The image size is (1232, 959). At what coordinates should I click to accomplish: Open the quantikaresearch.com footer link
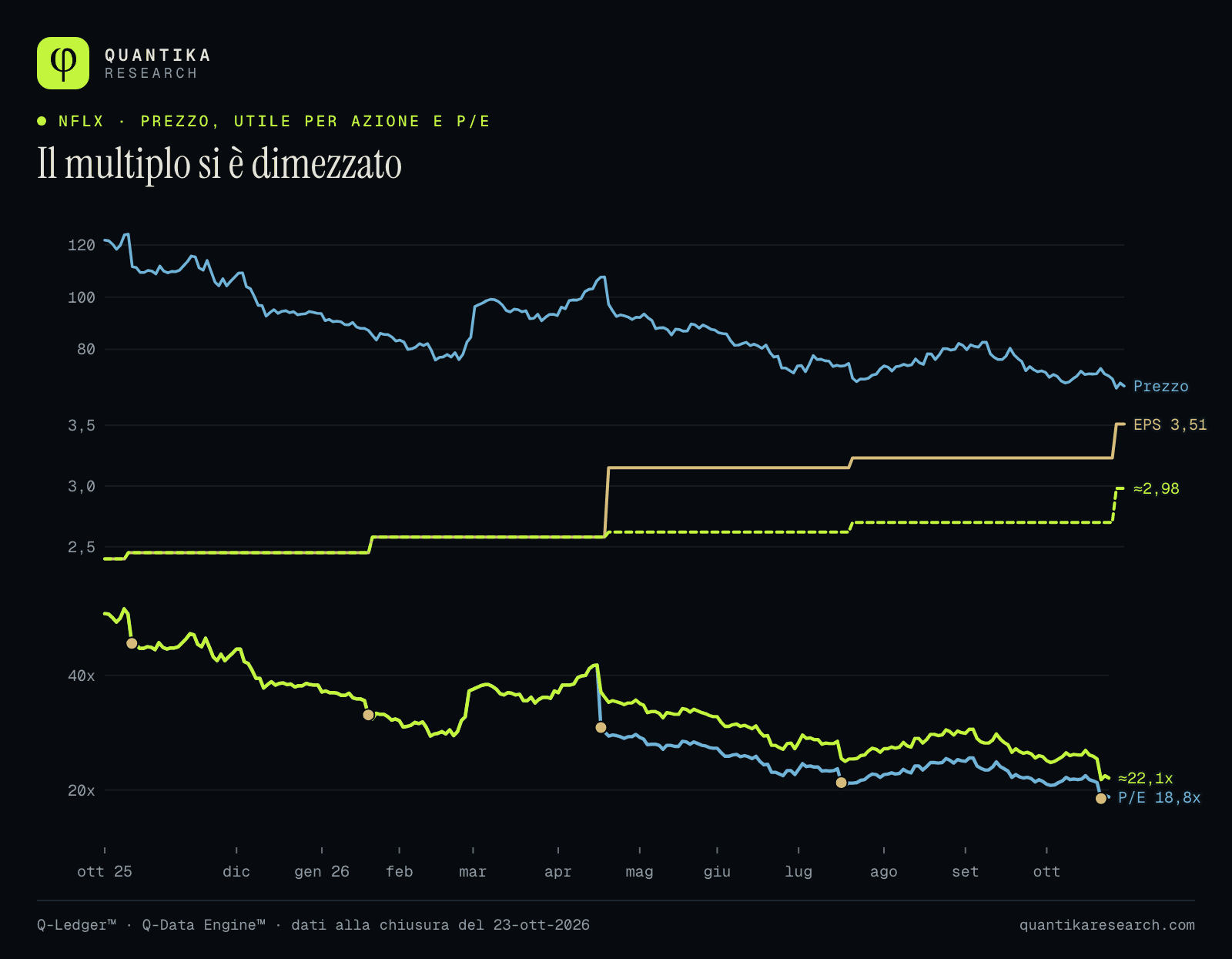pos(1107,925)
